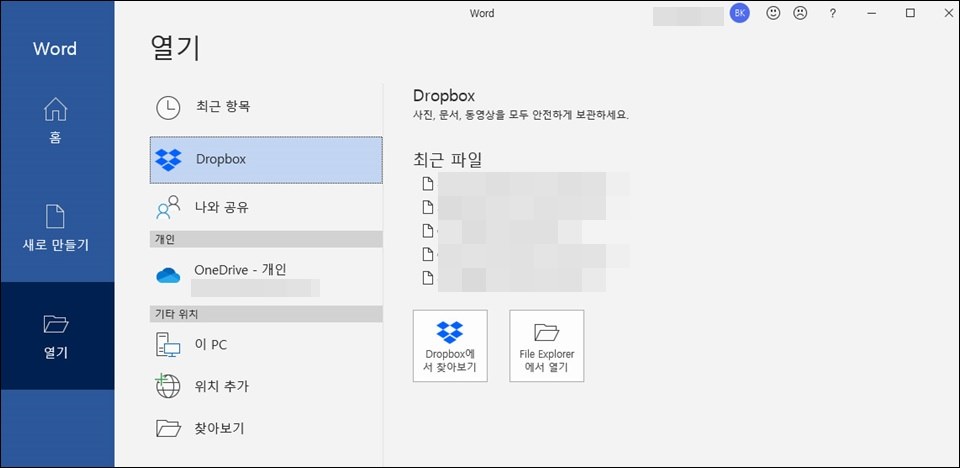
Task: Minimize the Word window
Action: pyautogui.click(x=872, y=13)
